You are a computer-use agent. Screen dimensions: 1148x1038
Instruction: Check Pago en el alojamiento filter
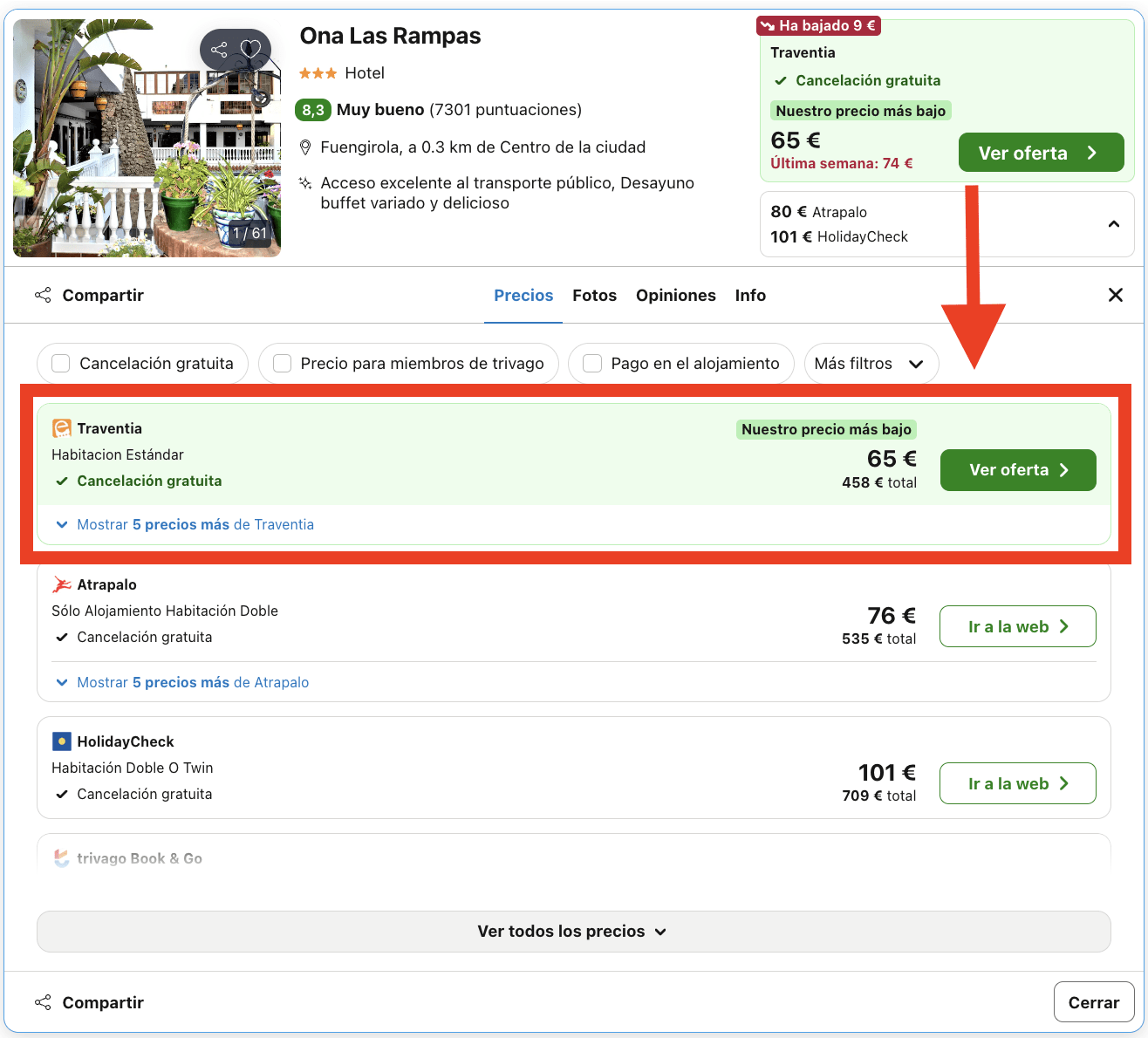tap(592, 363)
